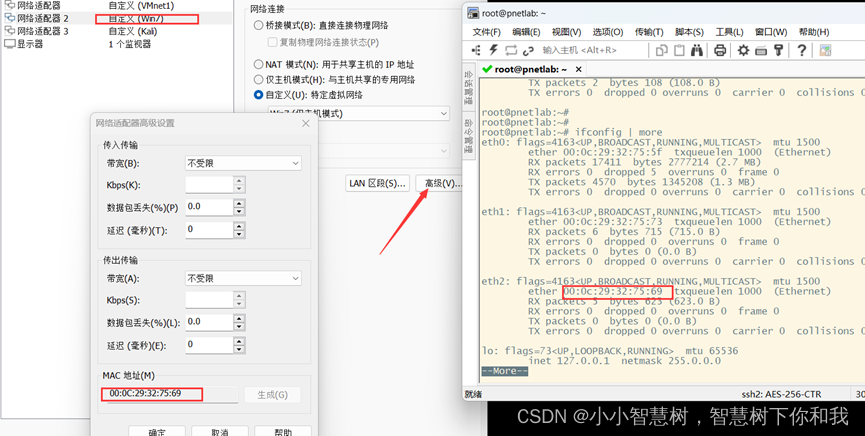
Task: Select the 网络适配器 3 device row
Action: (116, 31)
